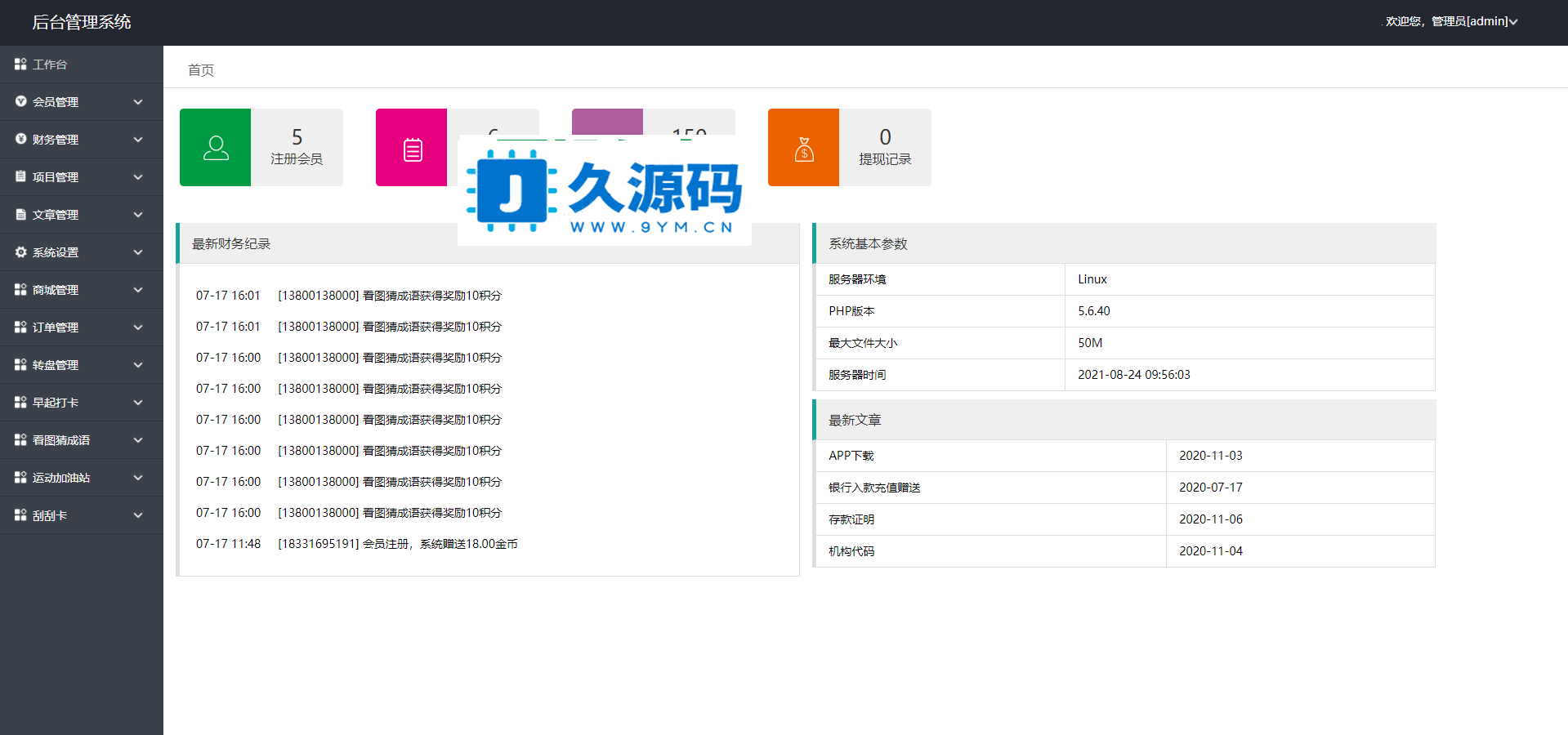The height and width of the screenshot is (735, 1568).
Task: Click the 工作台 grid icon in sidebar
Action: tap(20, 64)
